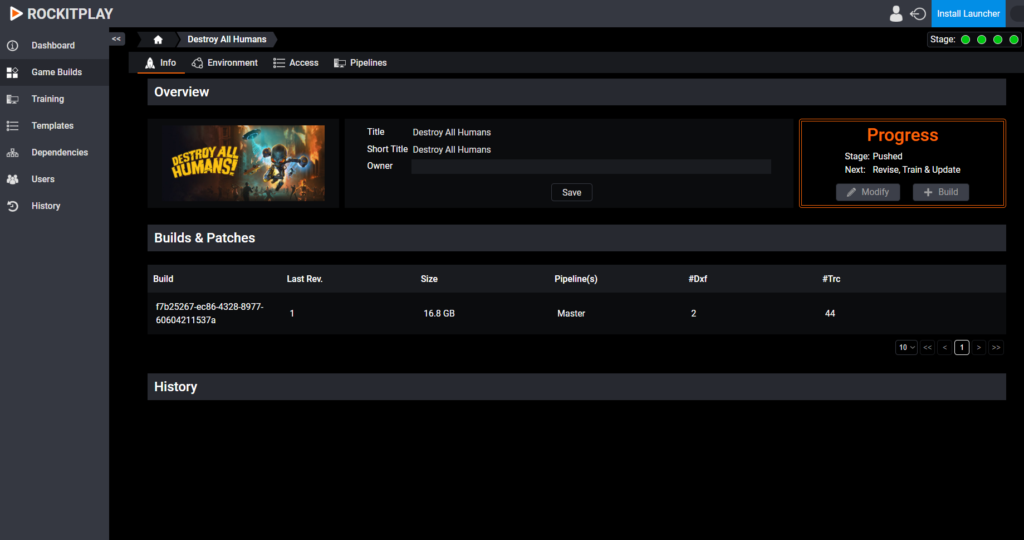
Task: Sort by the #Dxf column header
Action: pyautogui.click(x=697, y=279)
